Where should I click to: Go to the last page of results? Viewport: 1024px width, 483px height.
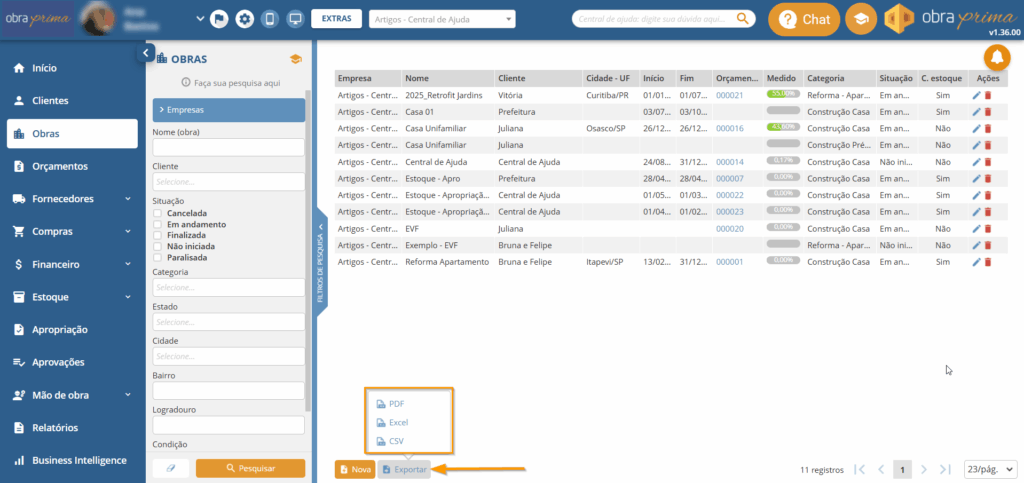tap(945, 469)
